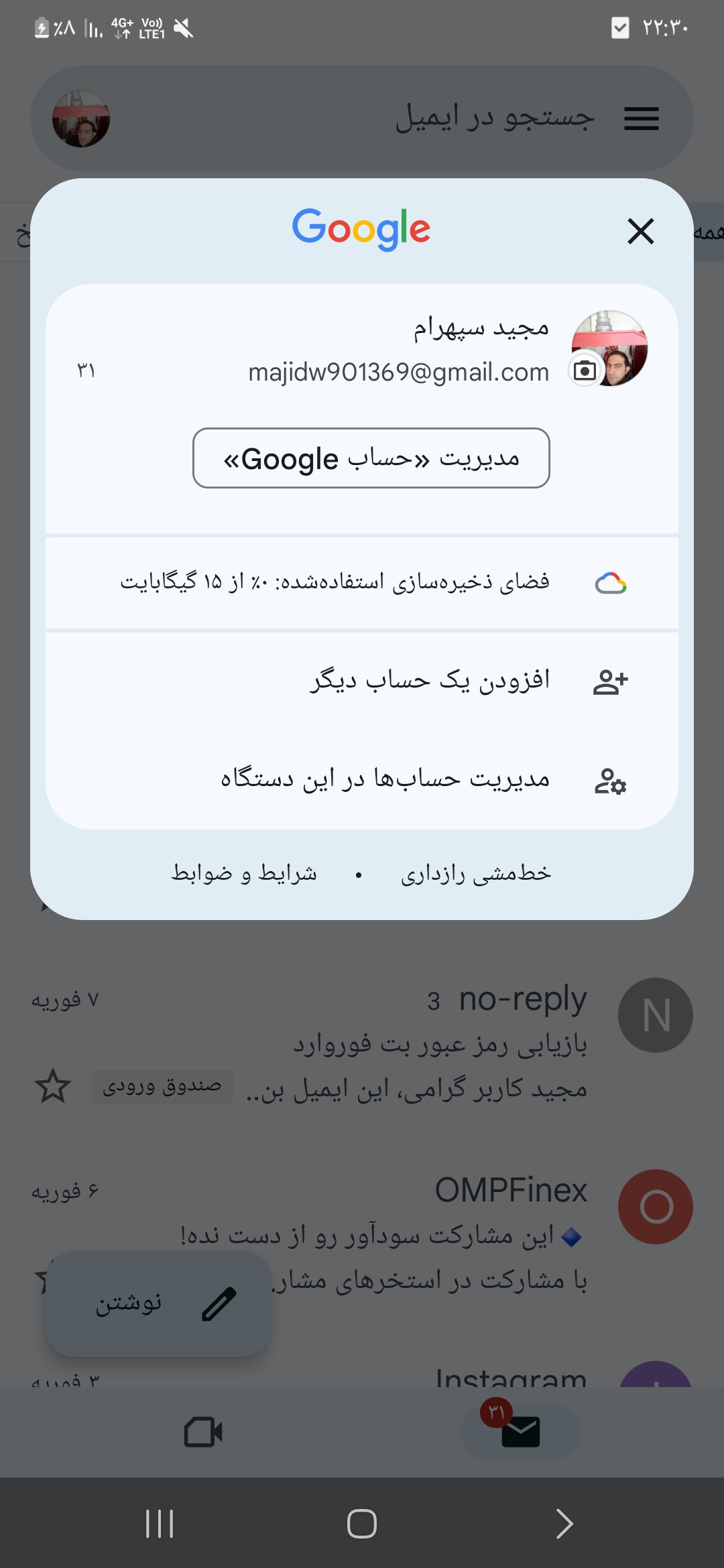
Task: Select add another account option
Action: point(362,681)
